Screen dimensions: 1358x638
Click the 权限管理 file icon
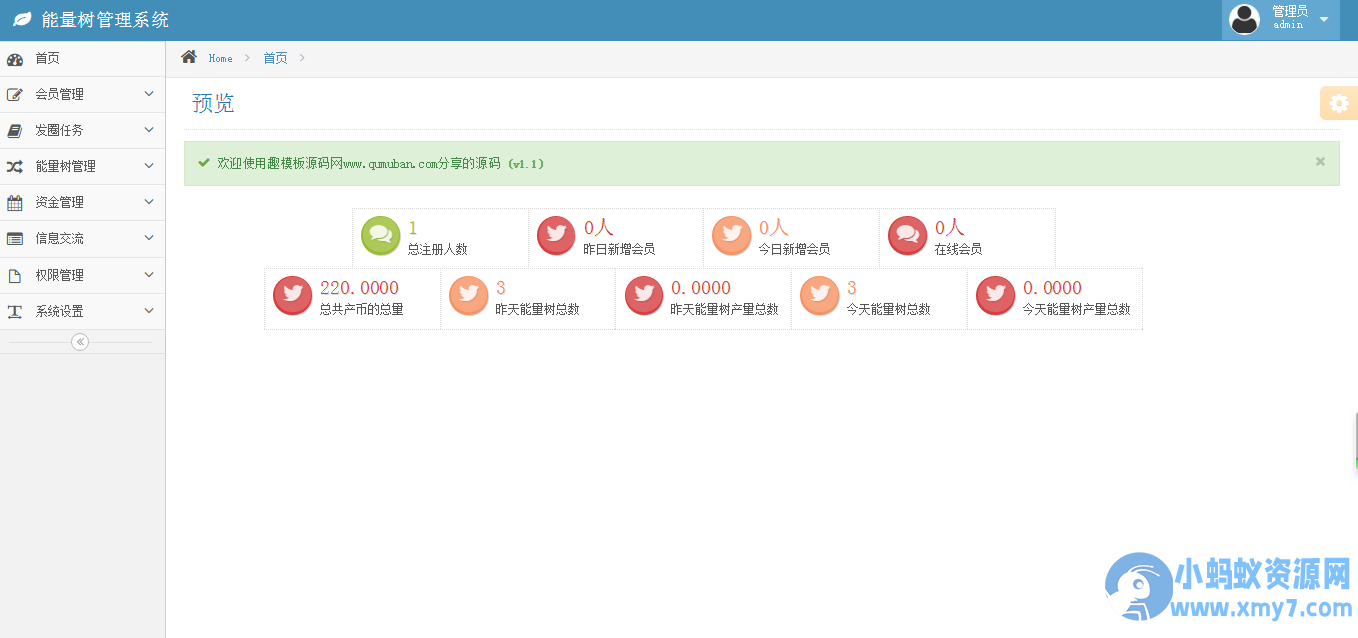click(15, 276)
